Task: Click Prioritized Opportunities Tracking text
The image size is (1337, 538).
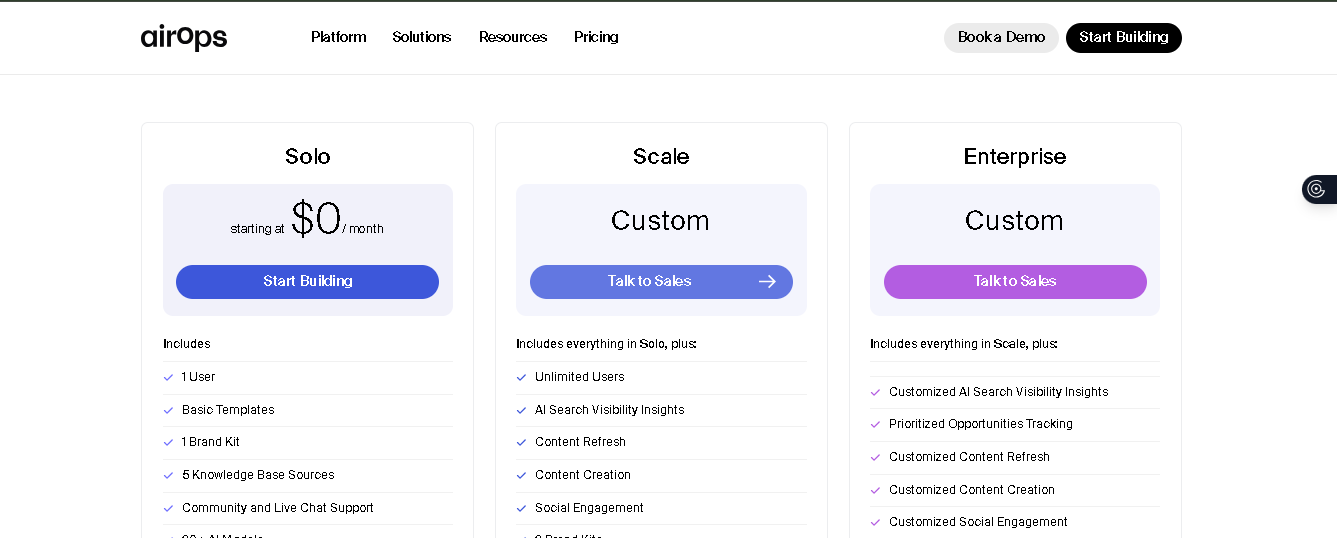Action: (x=981, y=424)
